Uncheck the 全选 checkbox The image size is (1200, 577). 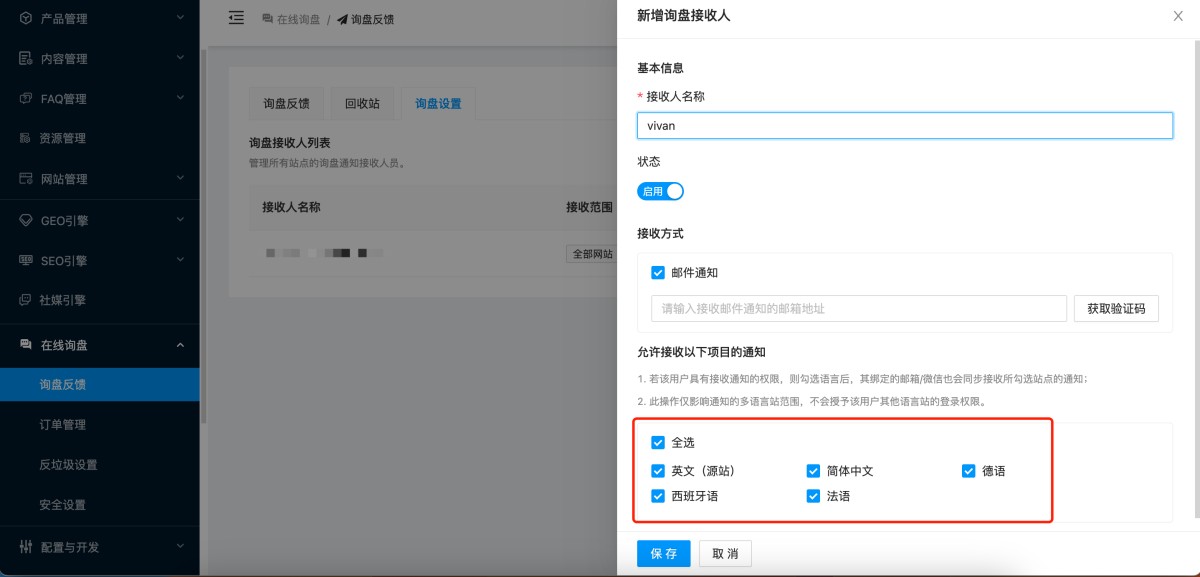(x=658, y=442)
